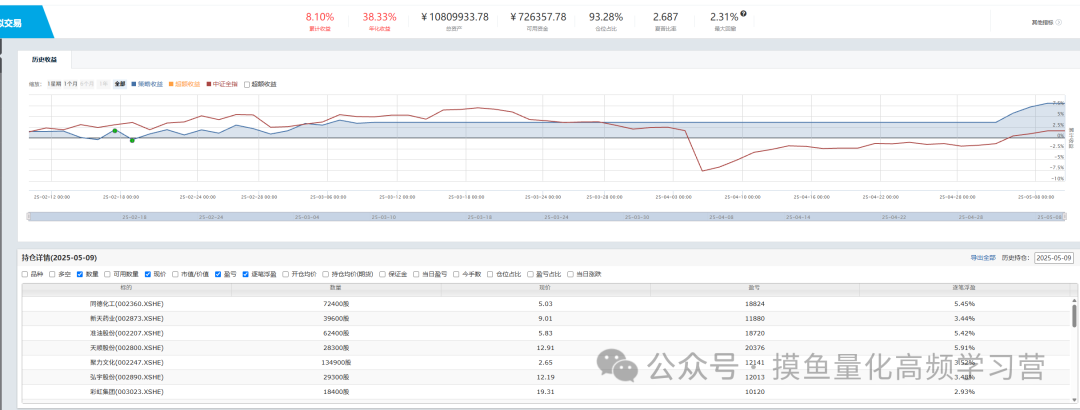Select the 全部 zoom range button
The width and height of the screenshot is (1080, 410).
click(x=119, y=84)
